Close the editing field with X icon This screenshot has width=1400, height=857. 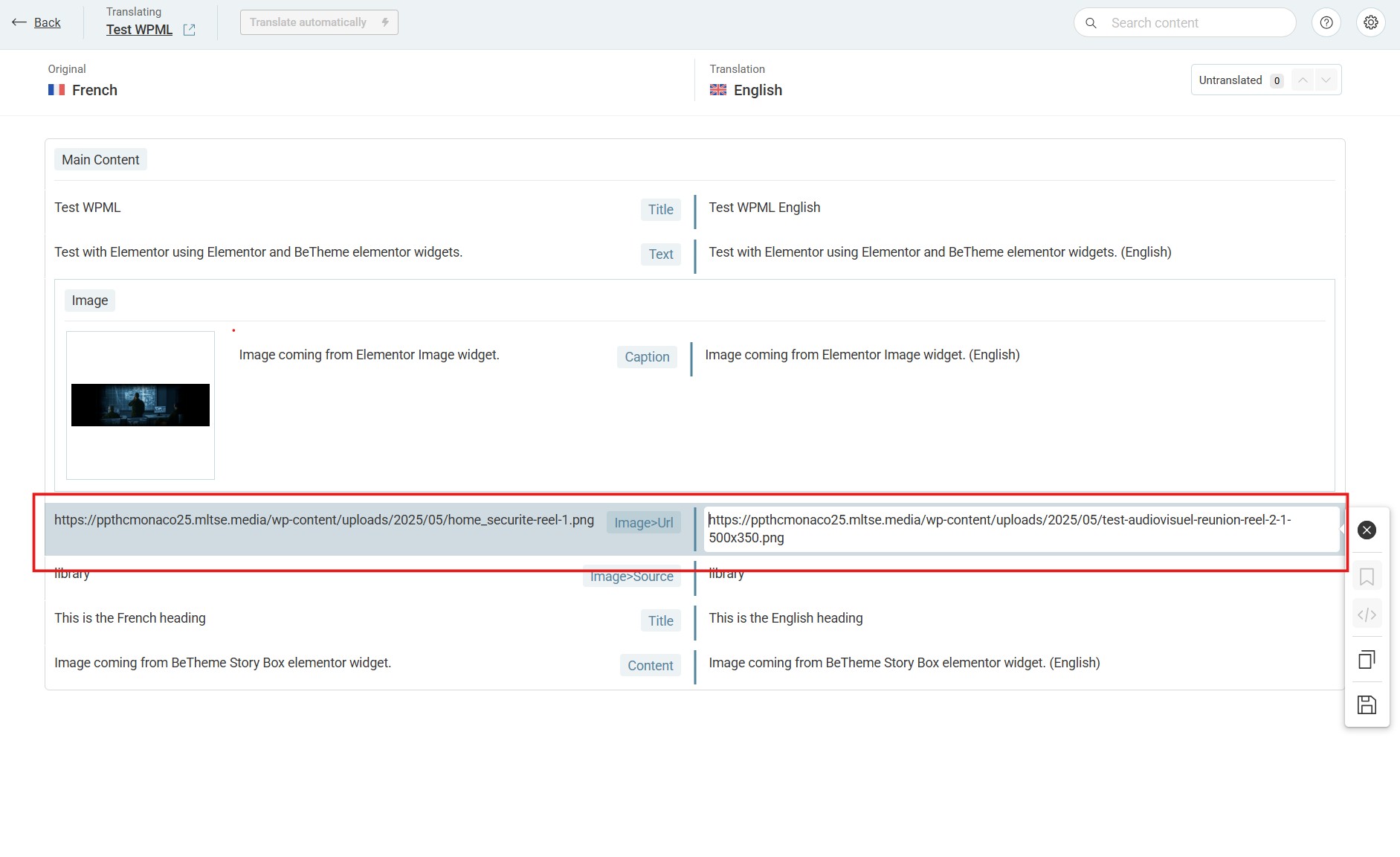[1367, 530]
